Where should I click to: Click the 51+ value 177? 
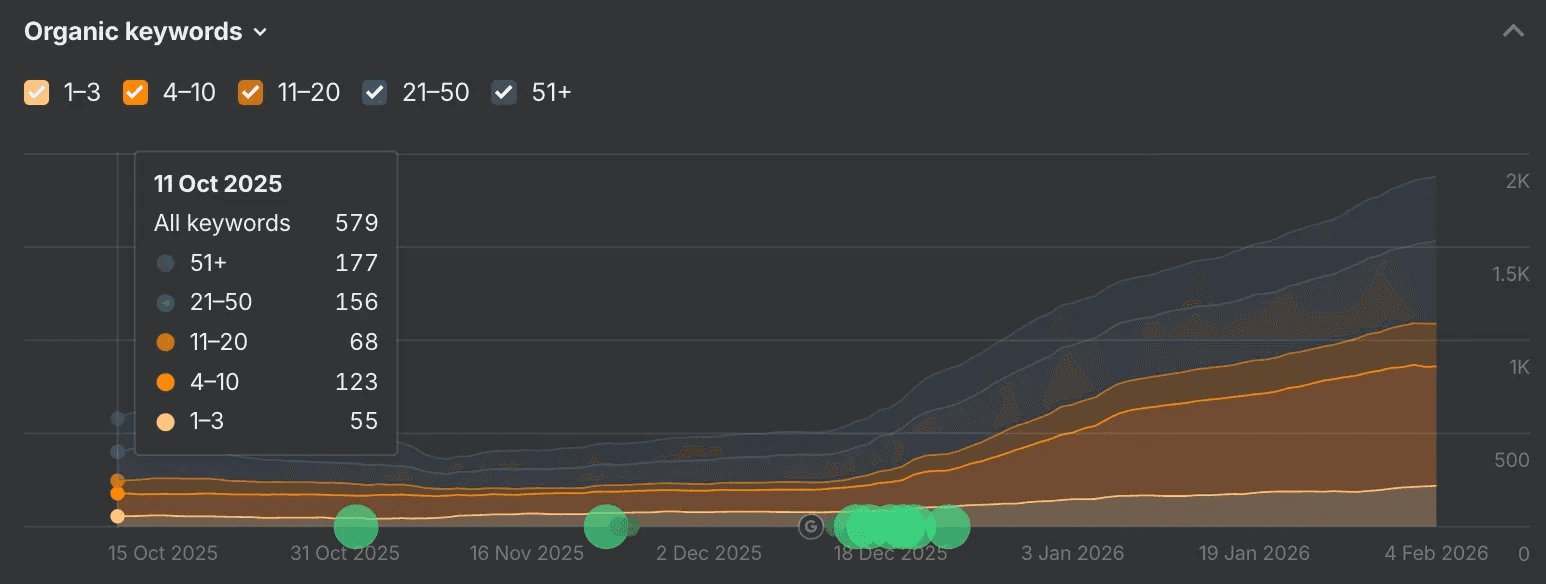pos(357,263)
